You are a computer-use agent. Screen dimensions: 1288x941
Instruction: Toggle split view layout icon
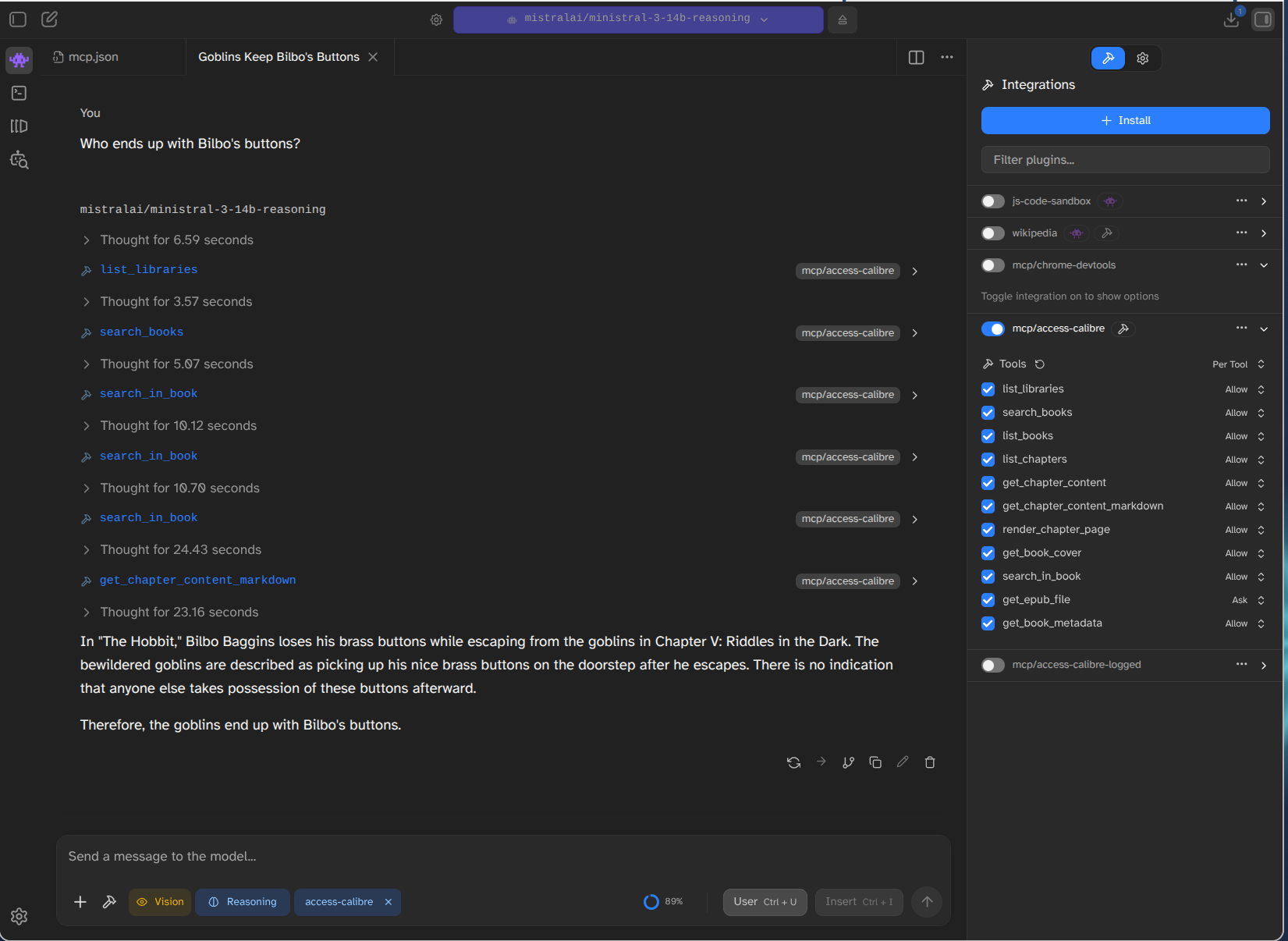tap(917, 57)
